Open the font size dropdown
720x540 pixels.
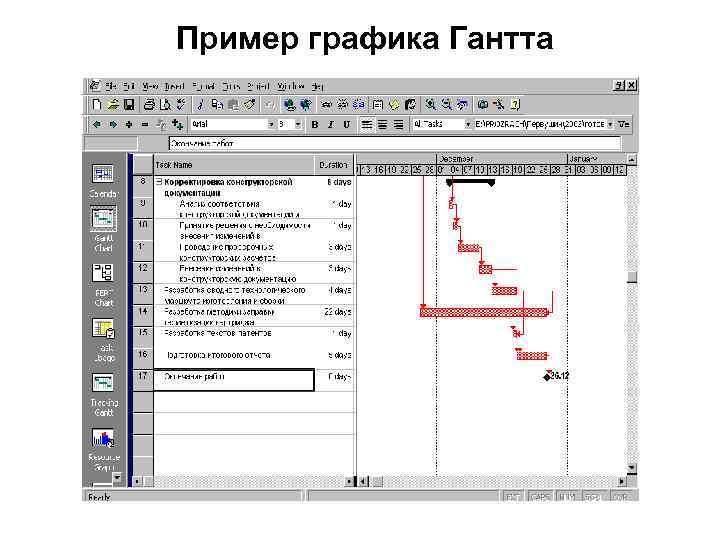coord(298,124)
